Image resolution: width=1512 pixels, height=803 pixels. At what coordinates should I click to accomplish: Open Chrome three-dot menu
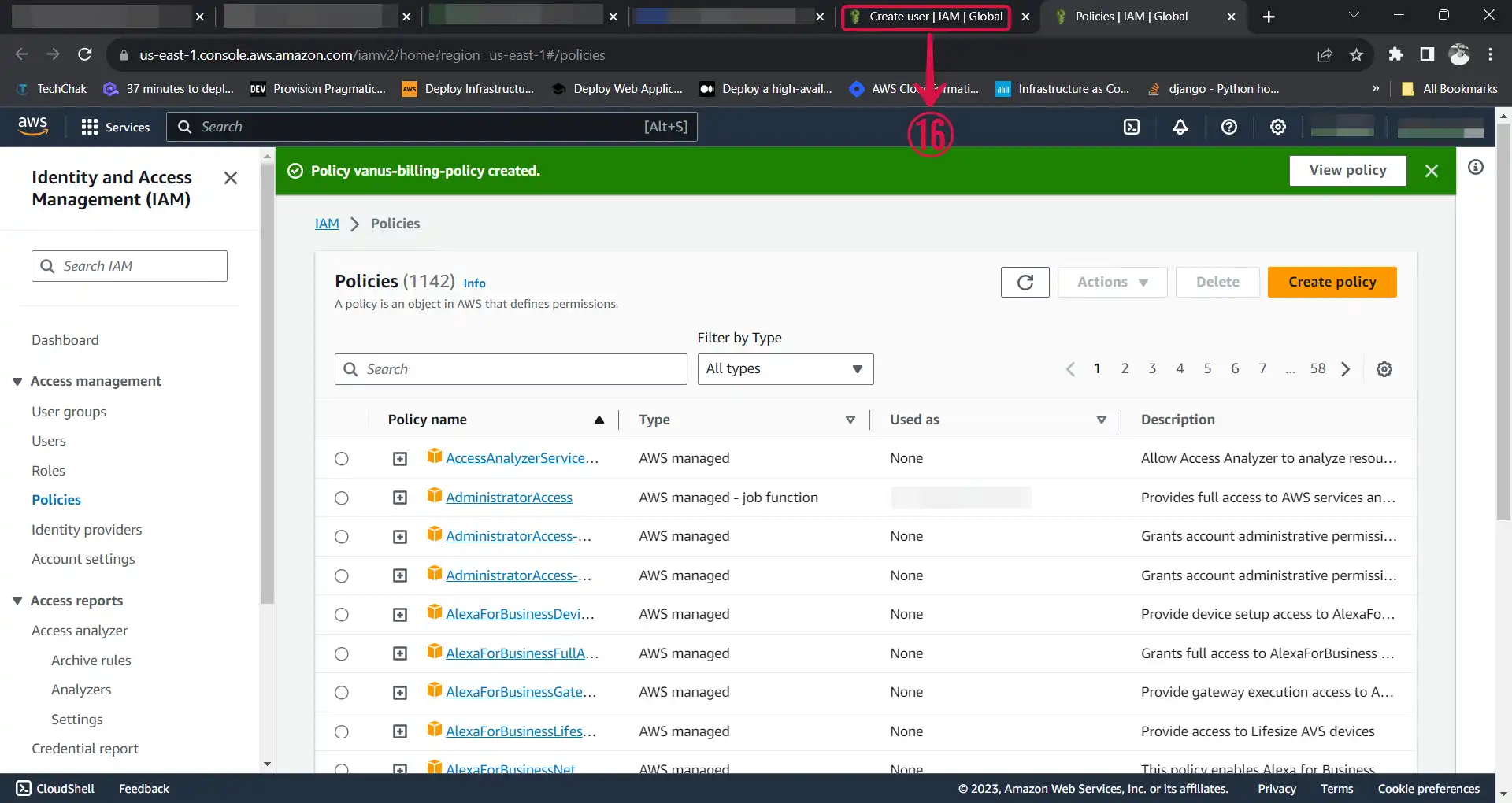pos(1490,54)
